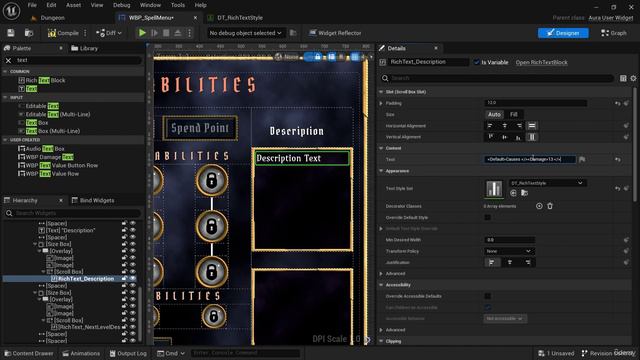Add element to Decorator Classes array
This screenshot has width=640, height=360.
(539, 206)
